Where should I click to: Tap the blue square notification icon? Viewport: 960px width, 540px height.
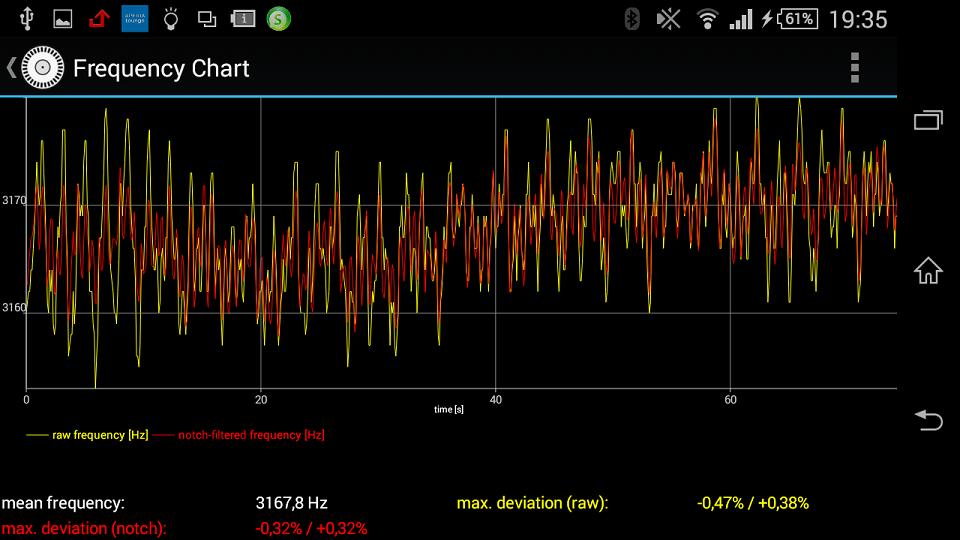pos(135,19)
